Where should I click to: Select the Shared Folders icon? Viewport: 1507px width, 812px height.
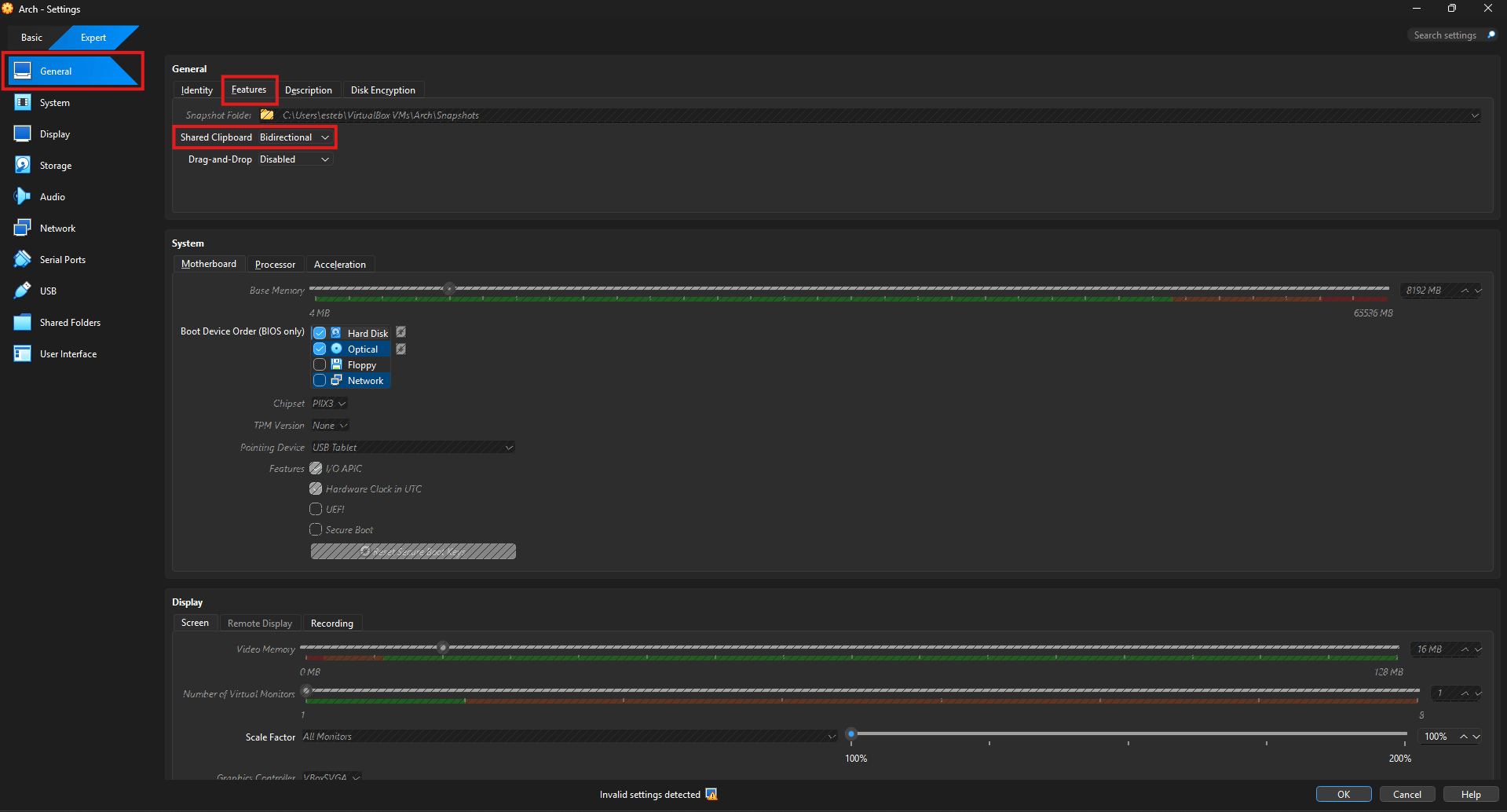tap(23, 323)
